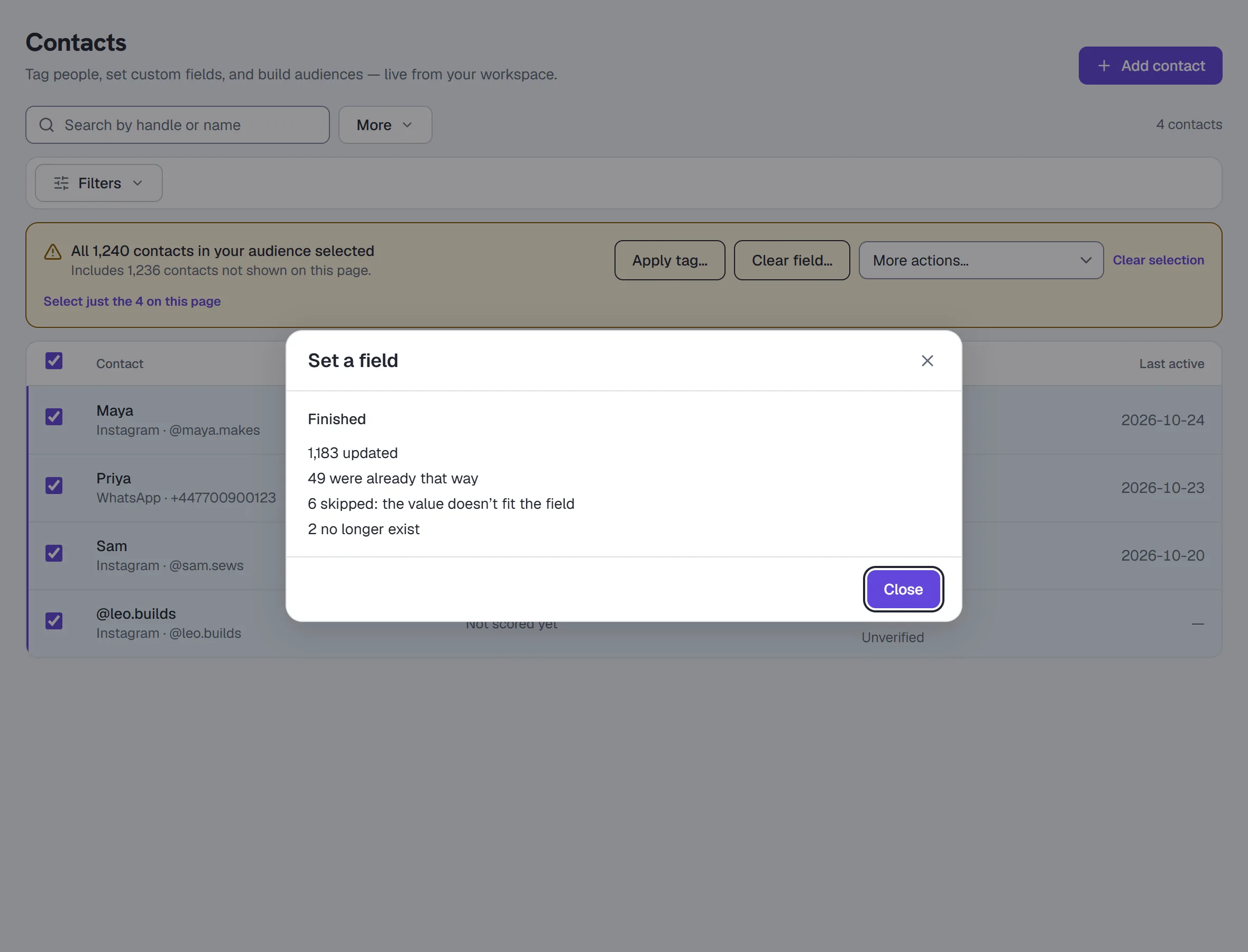Open the More actions... combo box
The image size is (1248, 952).
tap(981, 260)
